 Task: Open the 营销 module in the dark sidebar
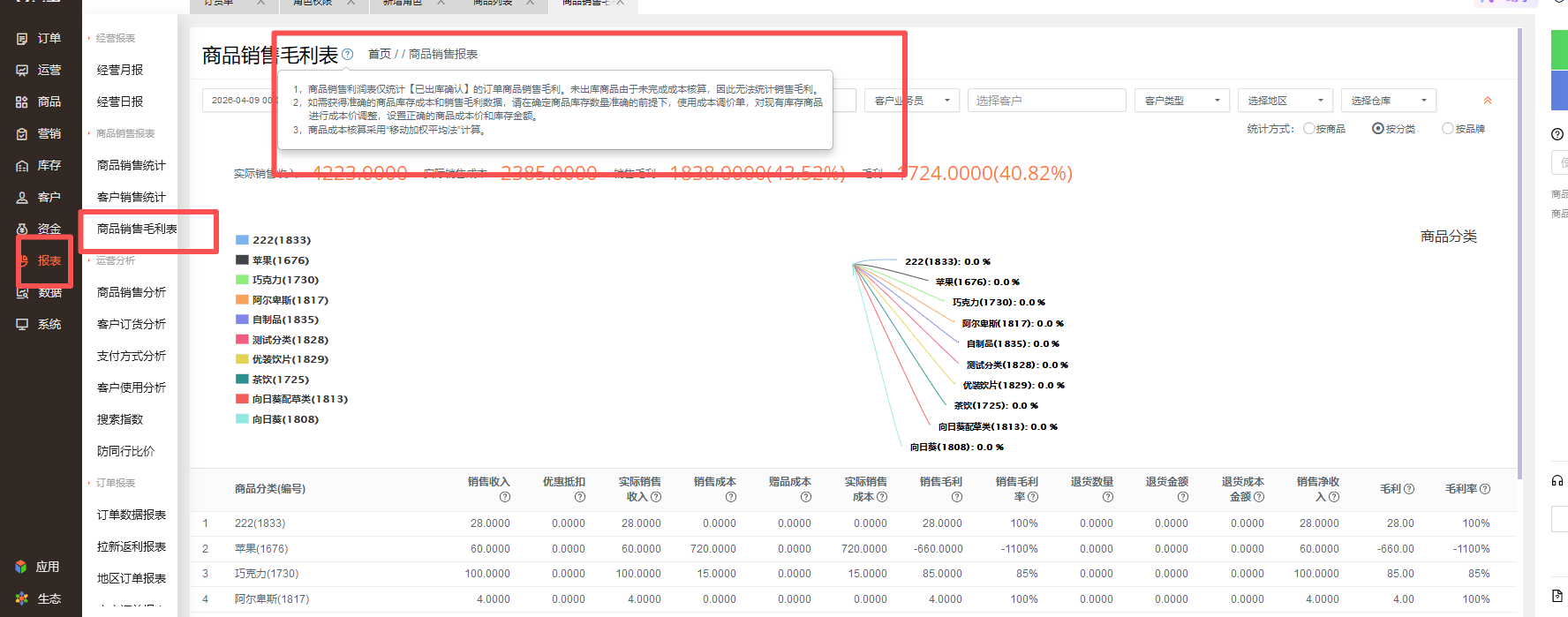[40, 133]
